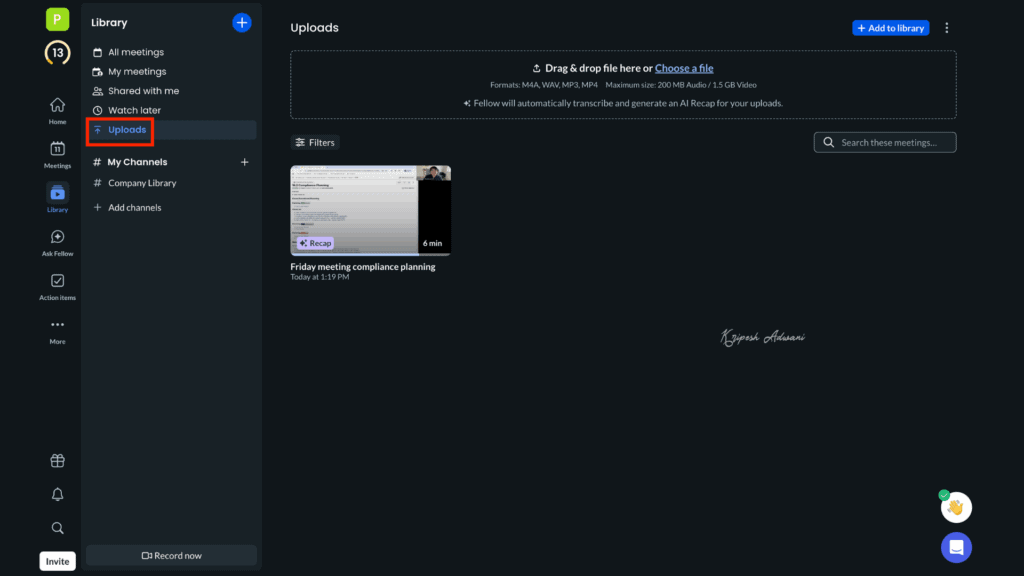Open Friday meeting compliance planning thumbnail
This screenshot has width=1024, height=576.
pyautogui.click(x=370, y=210)
